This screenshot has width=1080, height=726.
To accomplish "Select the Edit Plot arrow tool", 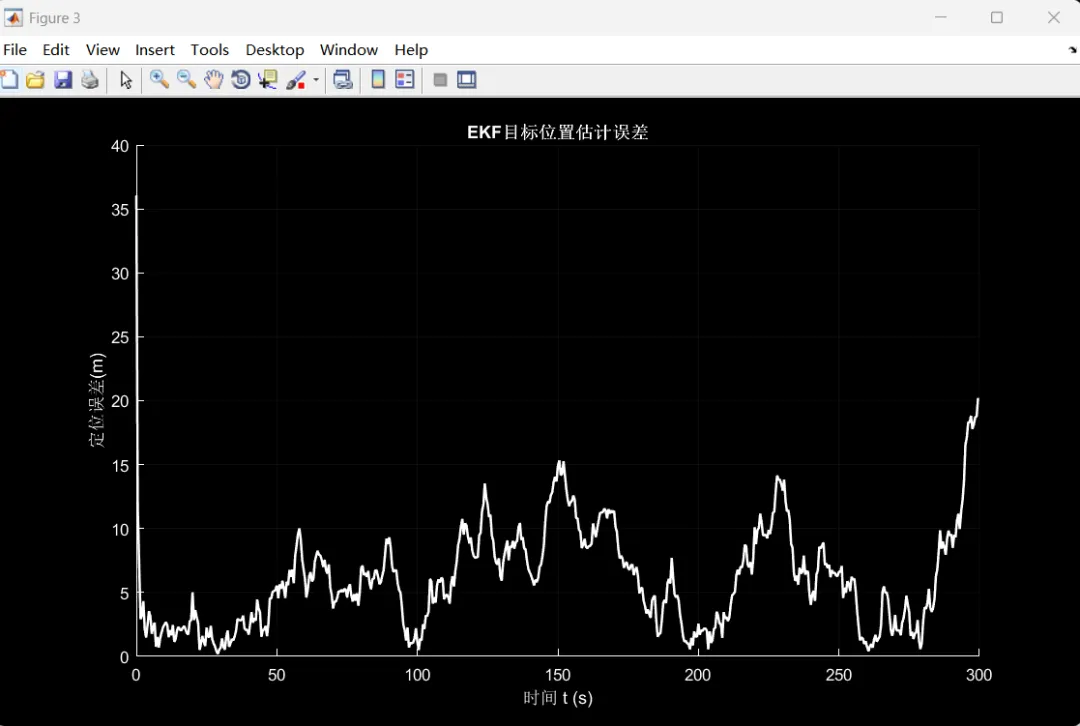I will (125, 80).
